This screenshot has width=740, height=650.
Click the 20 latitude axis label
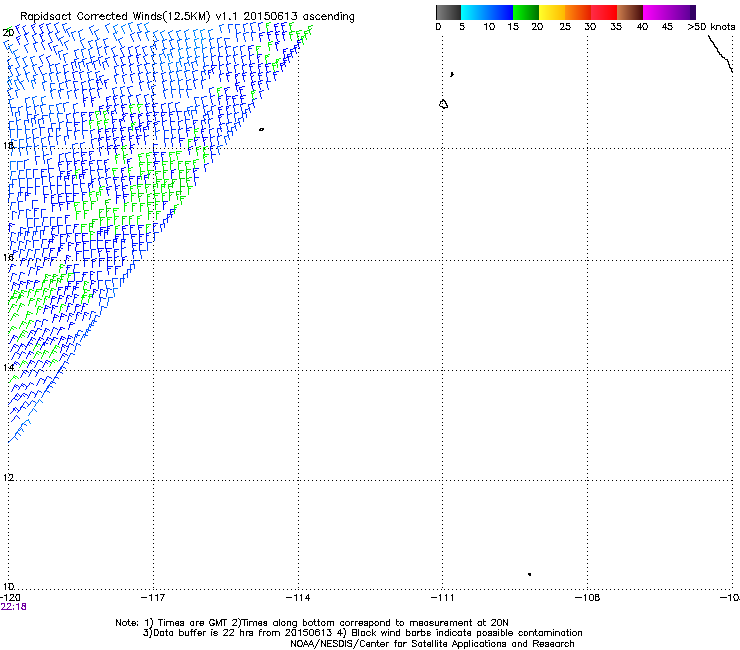point(8,33)
